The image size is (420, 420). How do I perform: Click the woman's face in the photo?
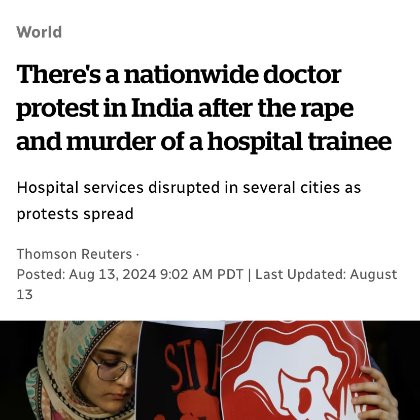pyautogui.click(x=110, y=370)
